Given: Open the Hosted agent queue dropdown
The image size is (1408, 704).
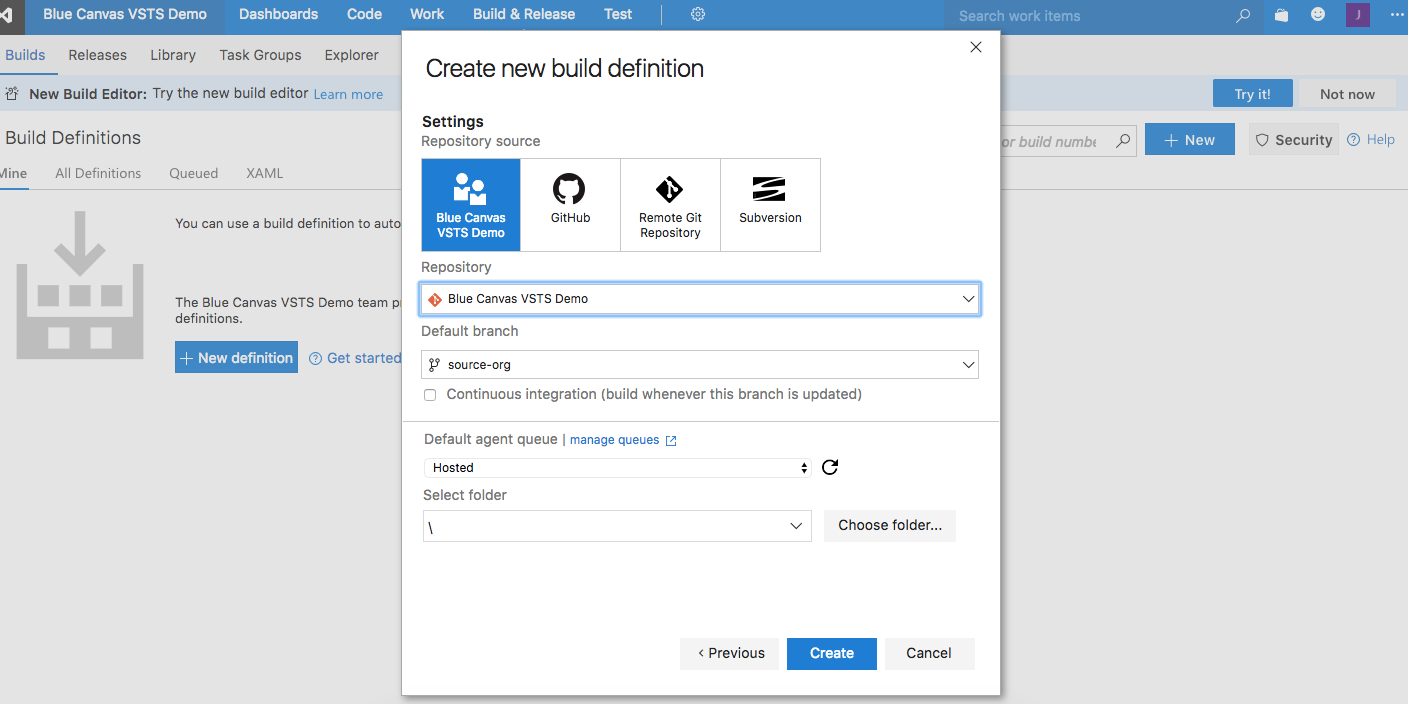Looking at the screenshot, I should (617, 467).
